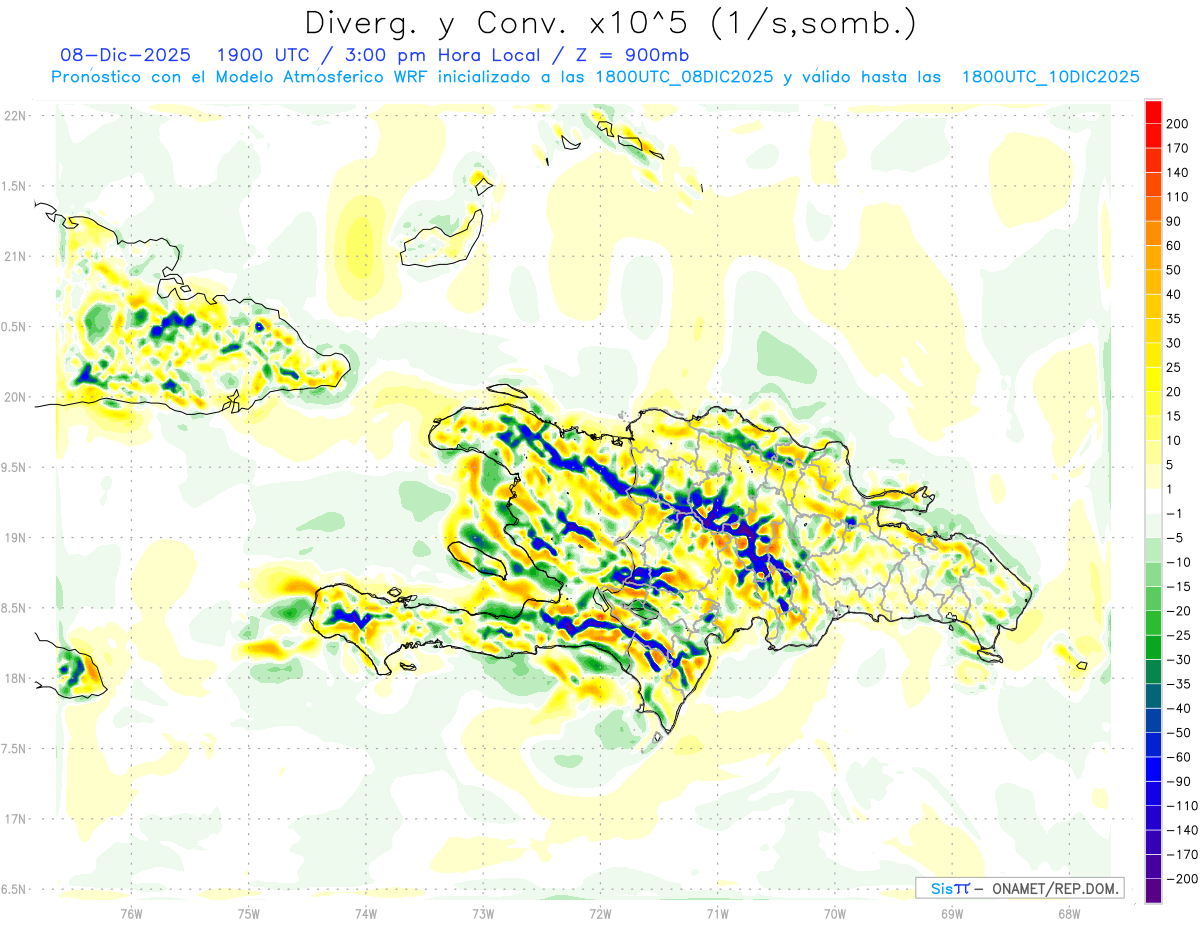This screenshot has width=1200, height=927.
Task: Click the '-5' color scale value
Action: pyautogui.click(x=1174, y=538)
